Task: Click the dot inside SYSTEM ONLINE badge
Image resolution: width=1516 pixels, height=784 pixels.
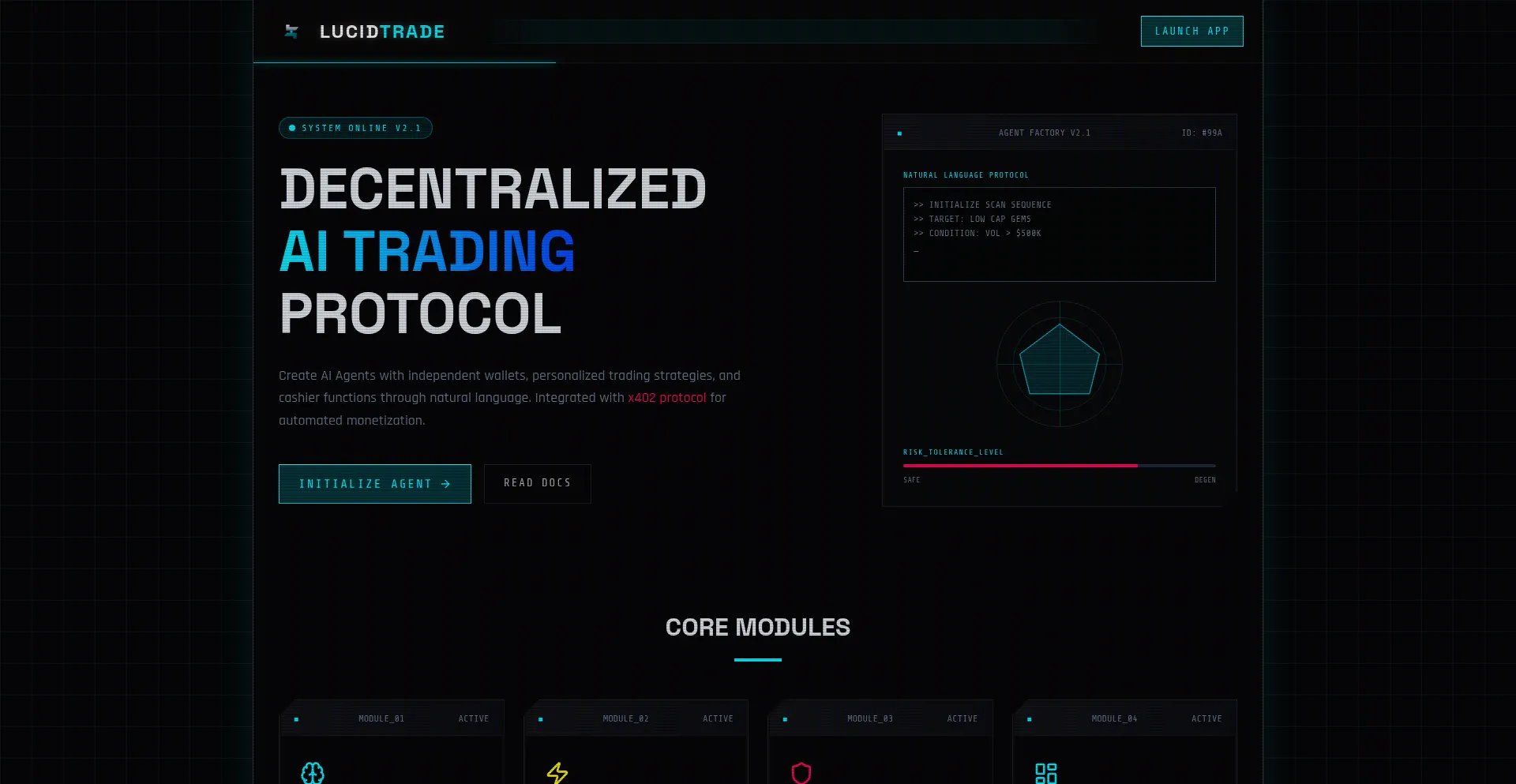Action: (291, 127)
